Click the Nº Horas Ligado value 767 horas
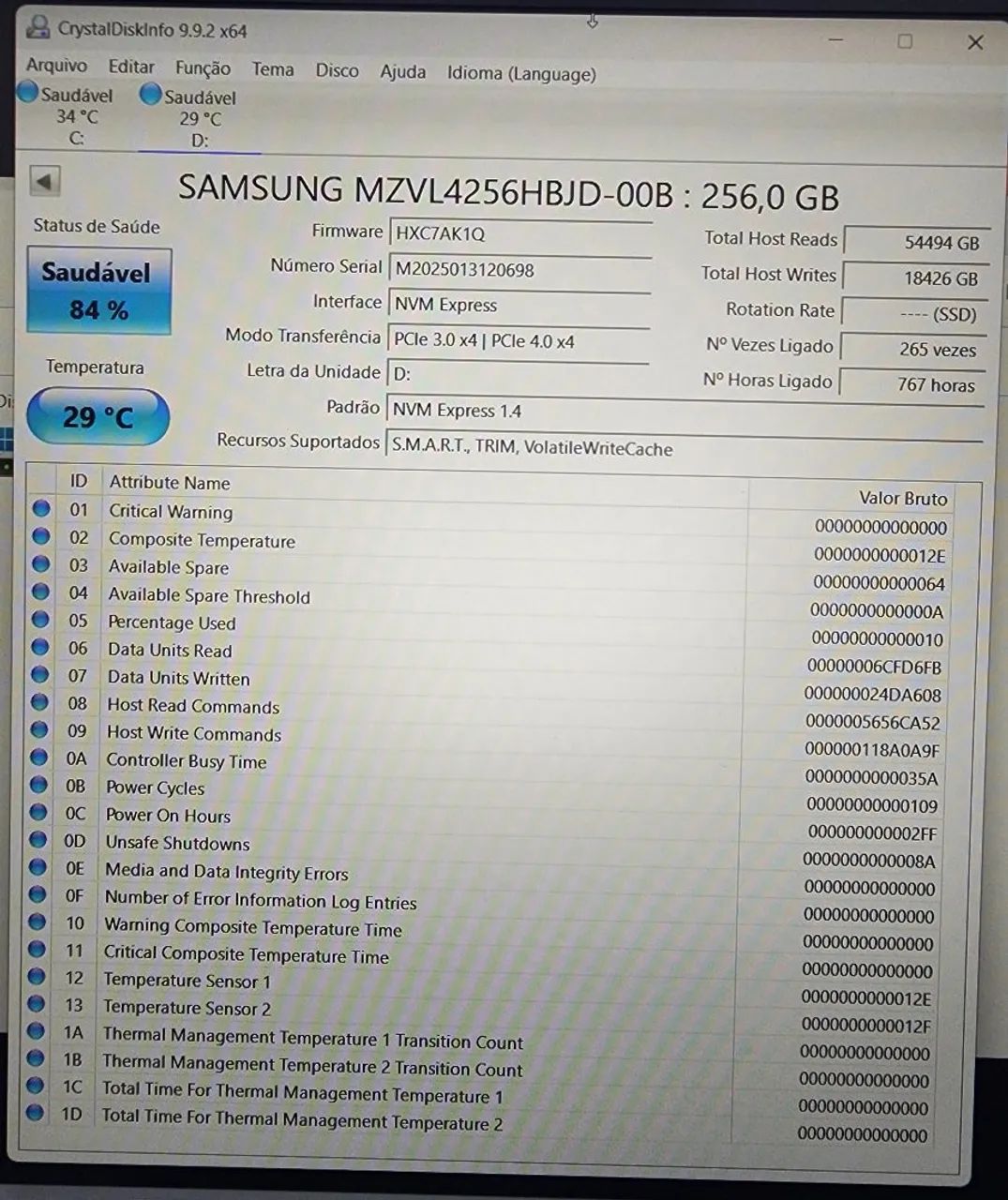Image resolution: width=1008 pixels, height=1200 pixels. pos(911,384)
